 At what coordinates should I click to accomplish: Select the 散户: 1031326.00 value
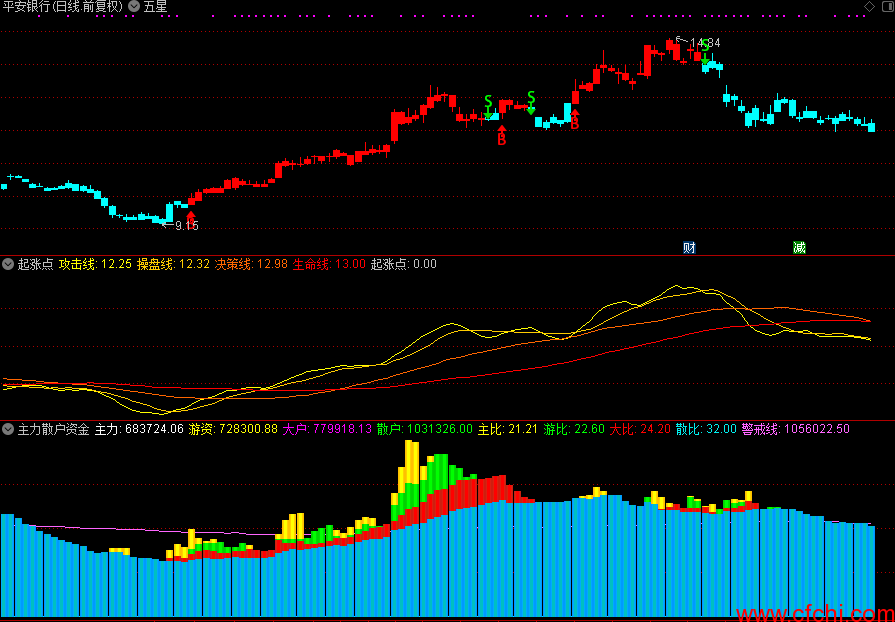425,429
